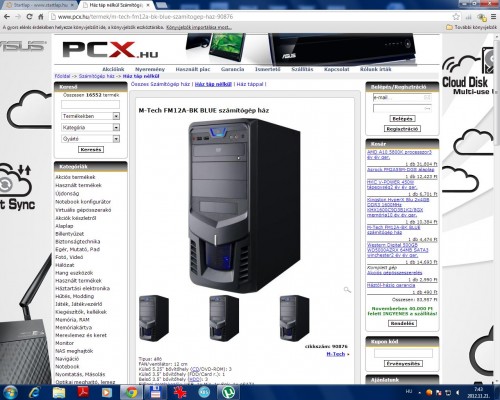Open the Használt piac menu item
This screenshot has height=400, width=500.
pyautogui.click(x=193, y=69)
